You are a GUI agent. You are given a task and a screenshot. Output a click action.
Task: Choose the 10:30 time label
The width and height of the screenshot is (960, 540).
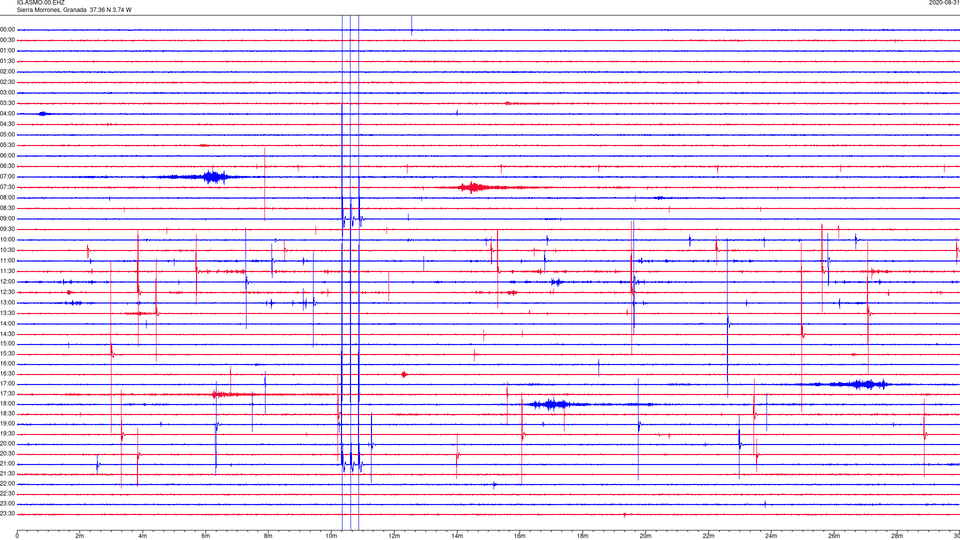pos(7,250)
